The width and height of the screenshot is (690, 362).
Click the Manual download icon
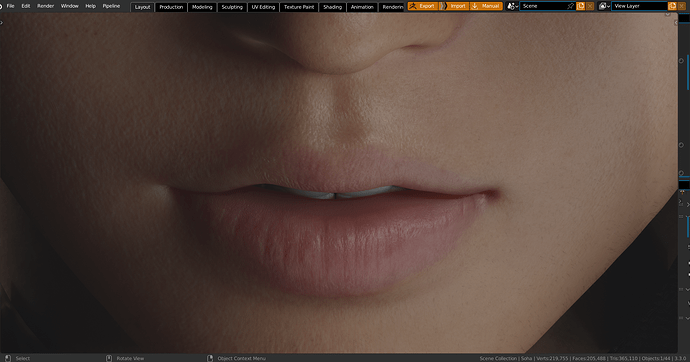tap(475, 6)
